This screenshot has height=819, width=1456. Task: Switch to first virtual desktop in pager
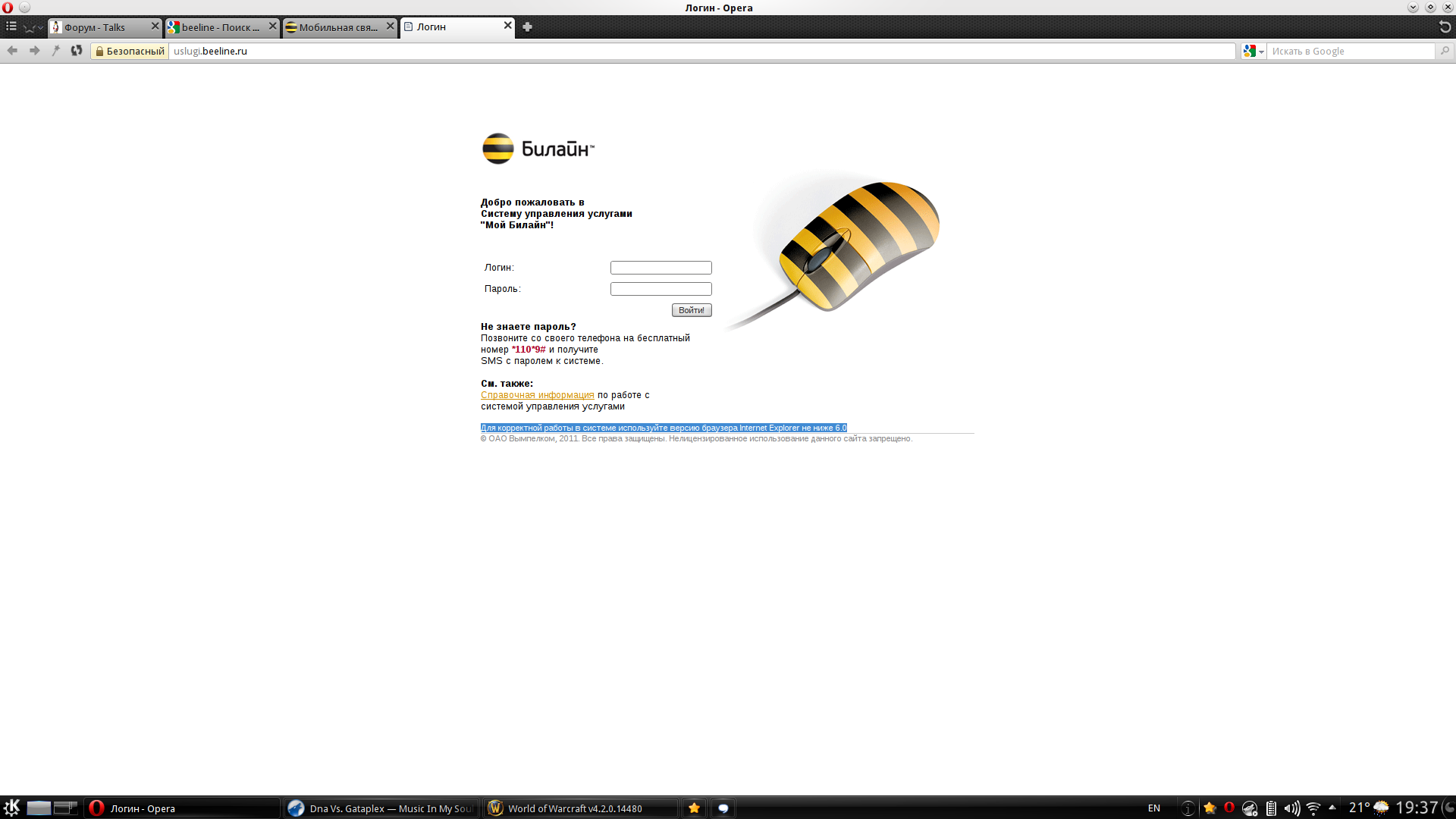tap(39, 808)
